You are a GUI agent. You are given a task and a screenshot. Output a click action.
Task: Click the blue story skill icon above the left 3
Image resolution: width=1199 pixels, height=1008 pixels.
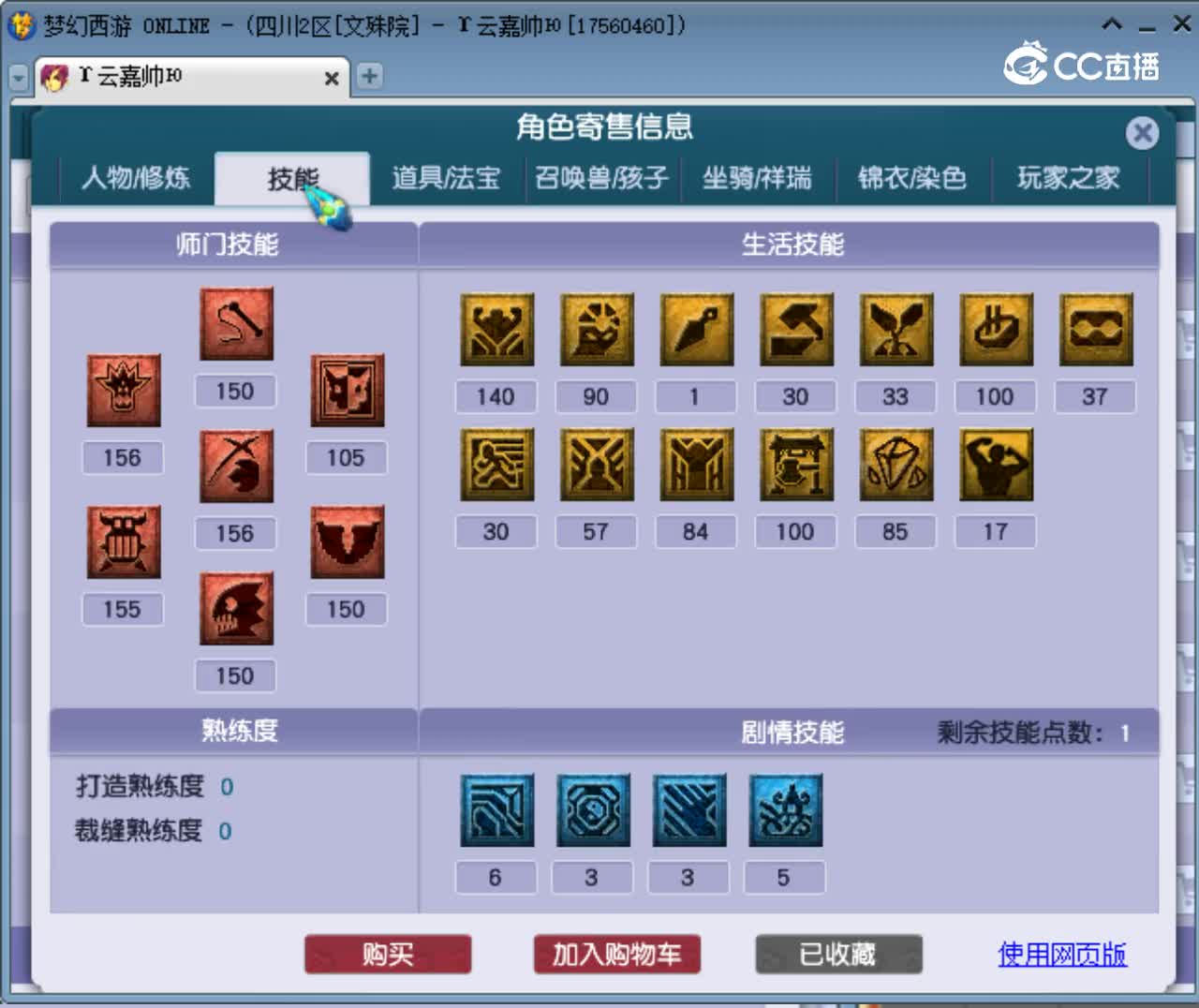(x=593, y=810)
